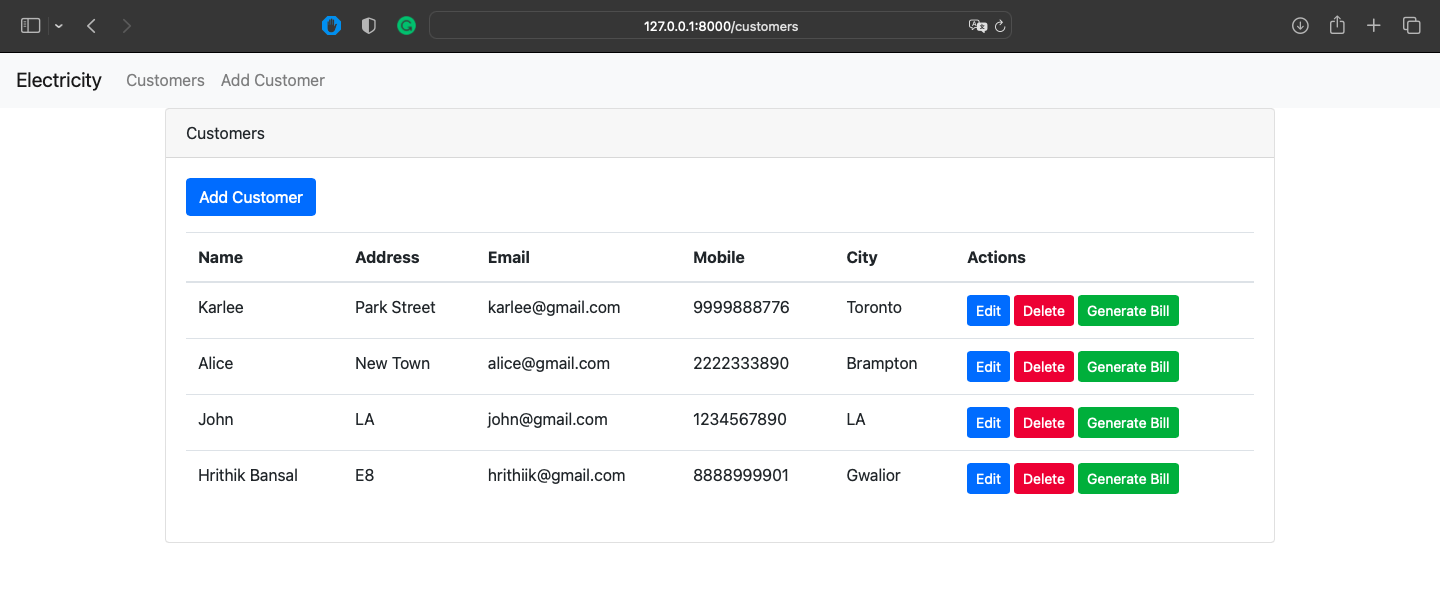This screenshot has height=591, width=1440.
Task: Open Add Customer from the navigation bar
Action: pyautogui.click(x=272, y=80)
